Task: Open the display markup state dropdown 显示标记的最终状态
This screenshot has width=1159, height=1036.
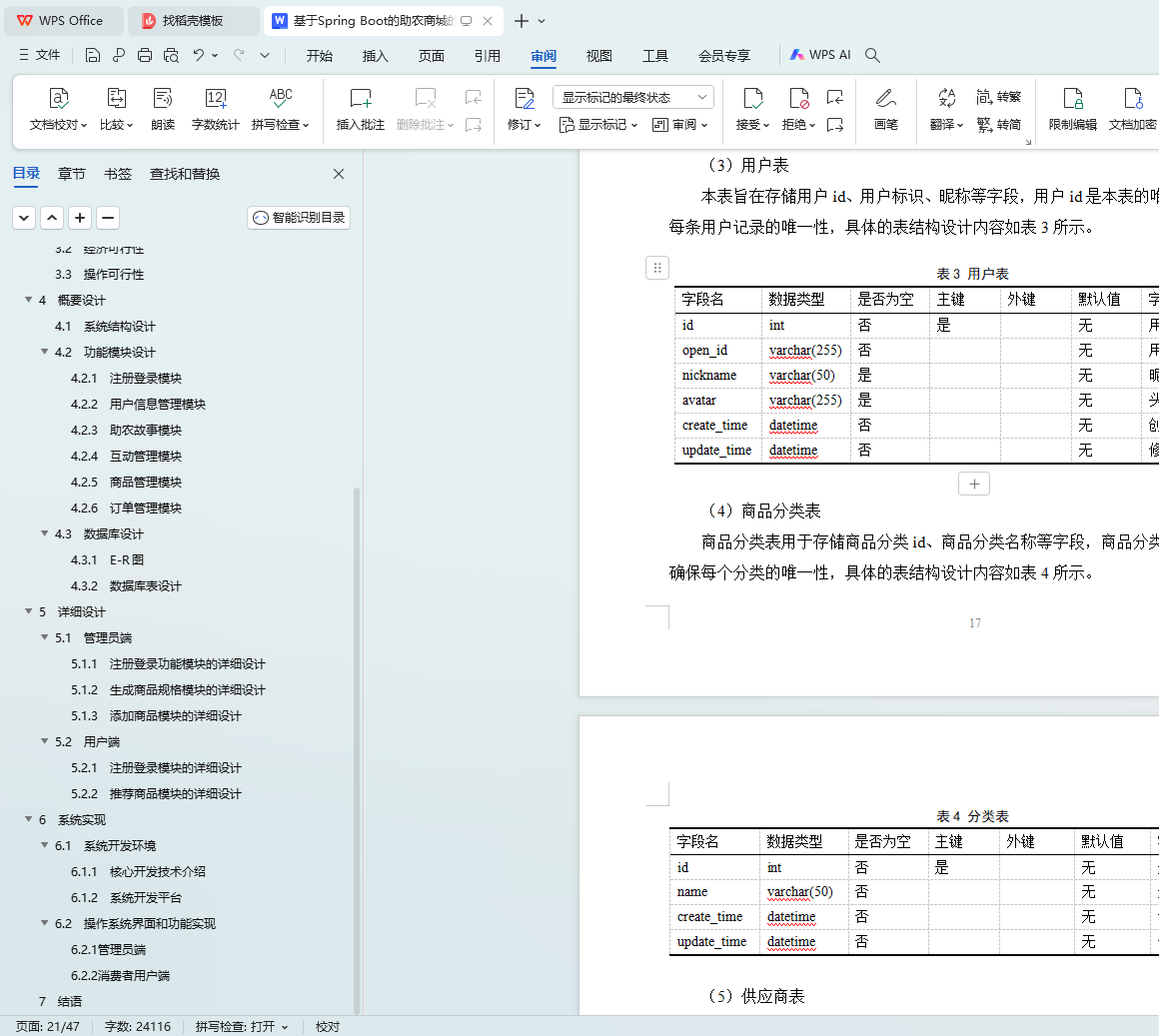Action: click(633, 98)
